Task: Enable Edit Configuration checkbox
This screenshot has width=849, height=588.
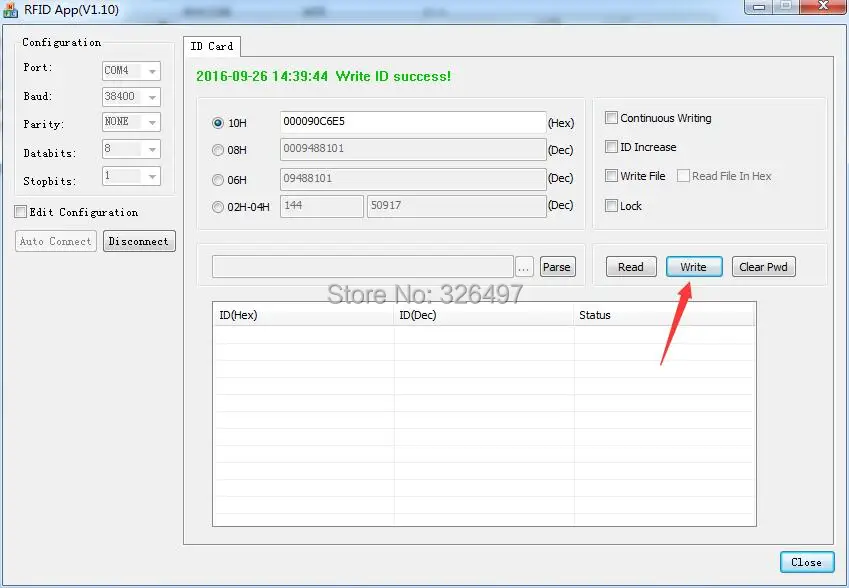Action: click(21, 212)
